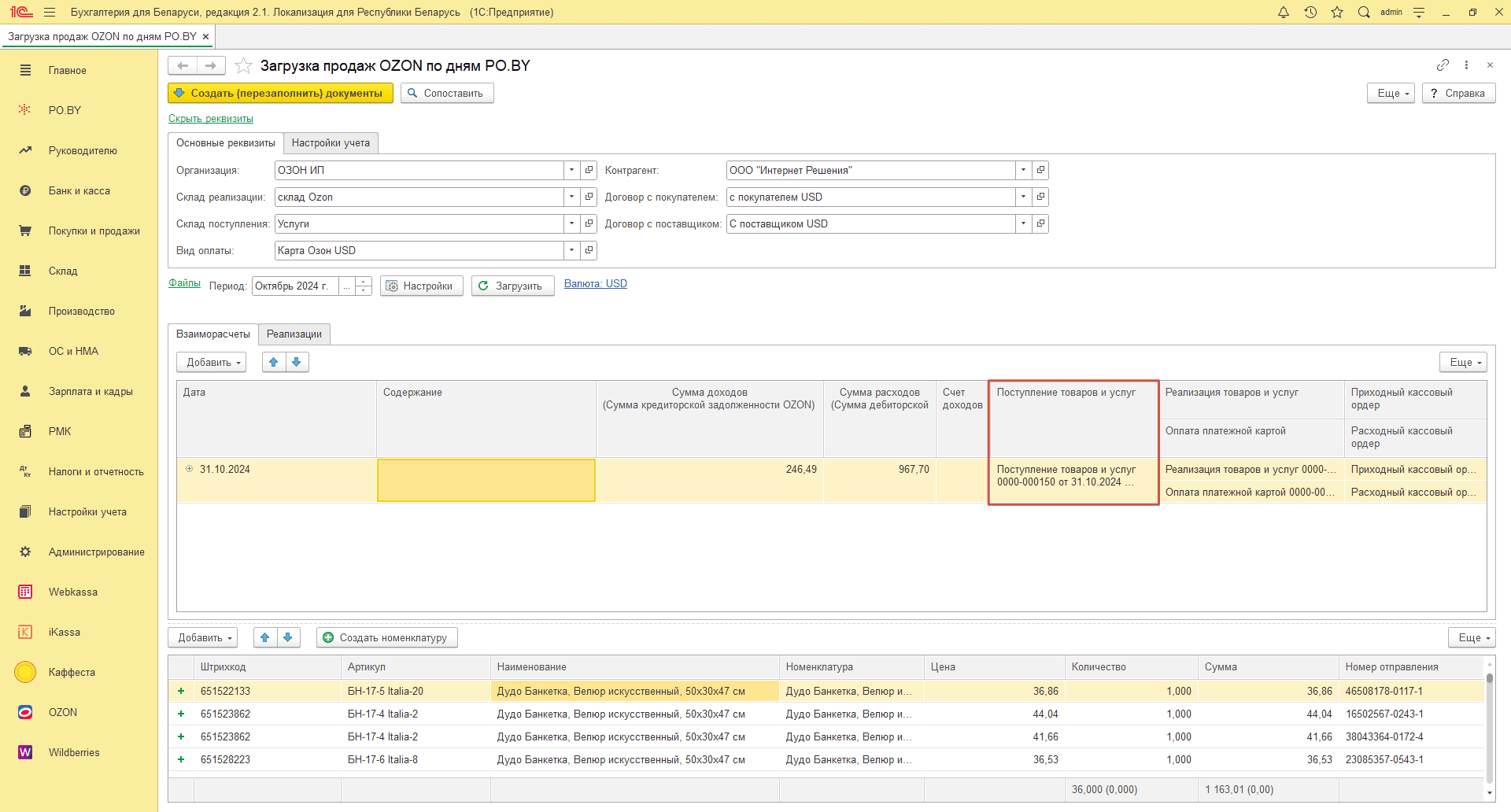1511x812 pixels.
Task: Switch to Взаиморасчеты tab
Action: pyautogui.click(x=212, y=334)
